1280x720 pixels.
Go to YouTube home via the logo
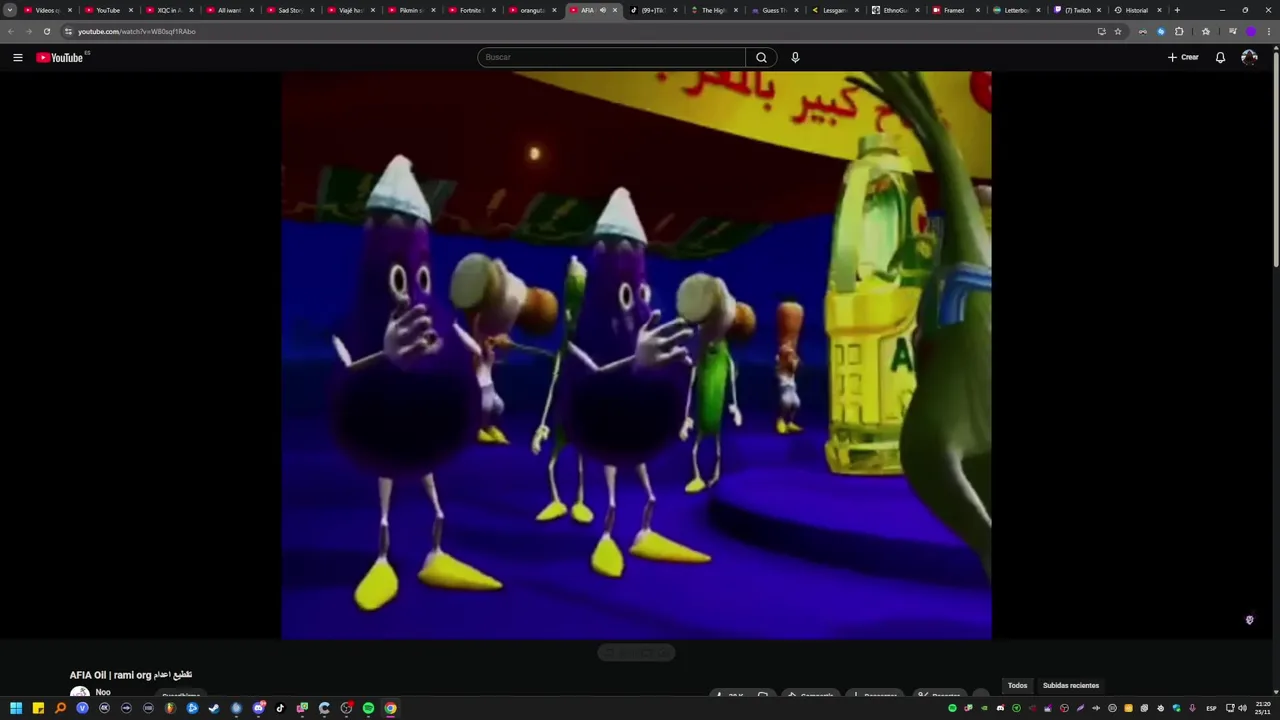pyautogui.click(x=60, y=57)
